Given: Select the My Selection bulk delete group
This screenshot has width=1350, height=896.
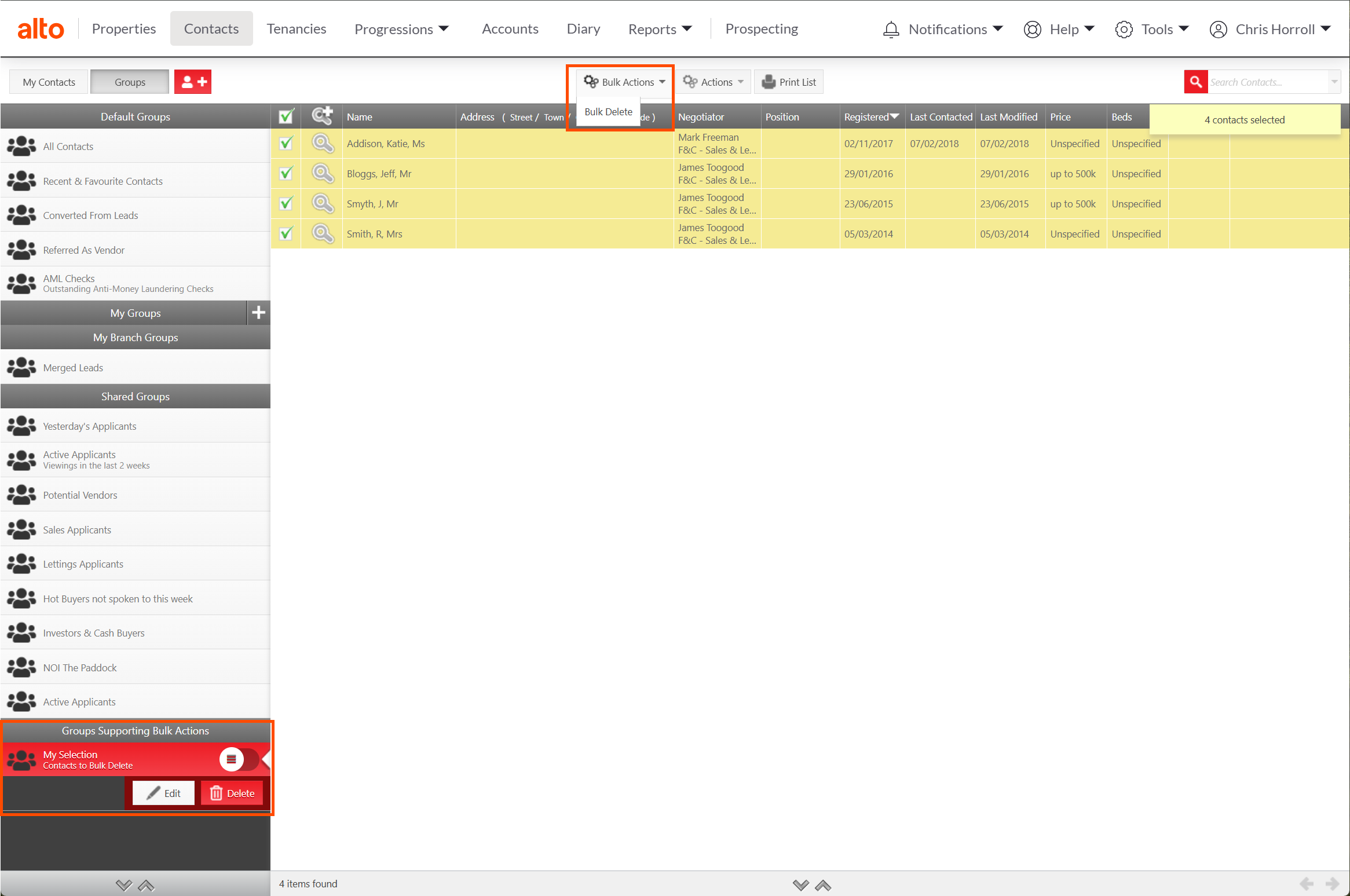Looking at the screenshot, I should click(136, 759).
